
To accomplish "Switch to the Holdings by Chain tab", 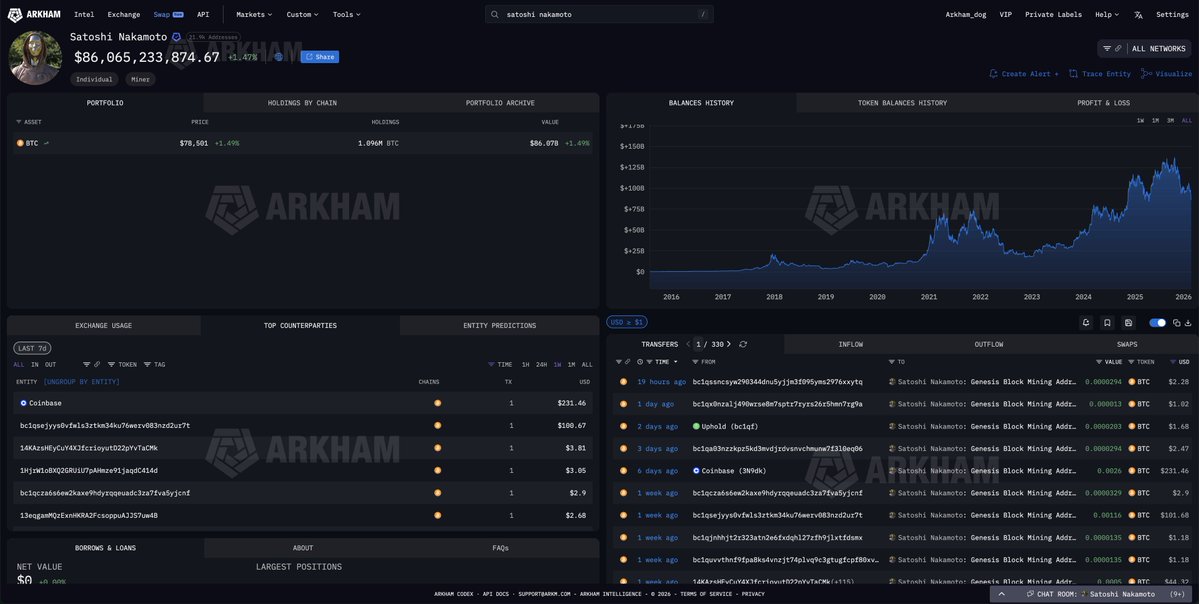I will click(x=302, y=103).
